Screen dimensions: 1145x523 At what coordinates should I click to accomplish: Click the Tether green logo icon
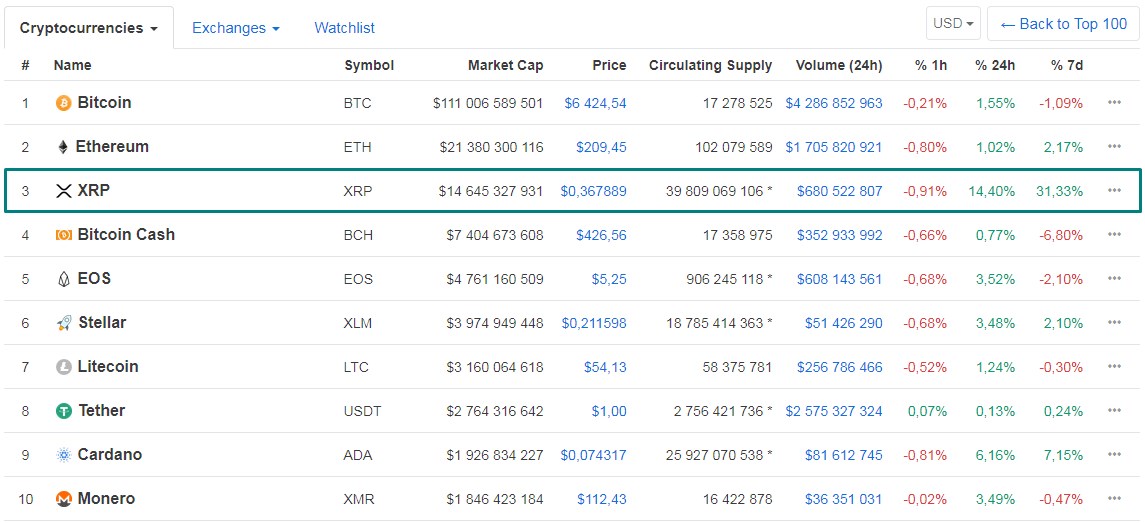coord(64,411)
